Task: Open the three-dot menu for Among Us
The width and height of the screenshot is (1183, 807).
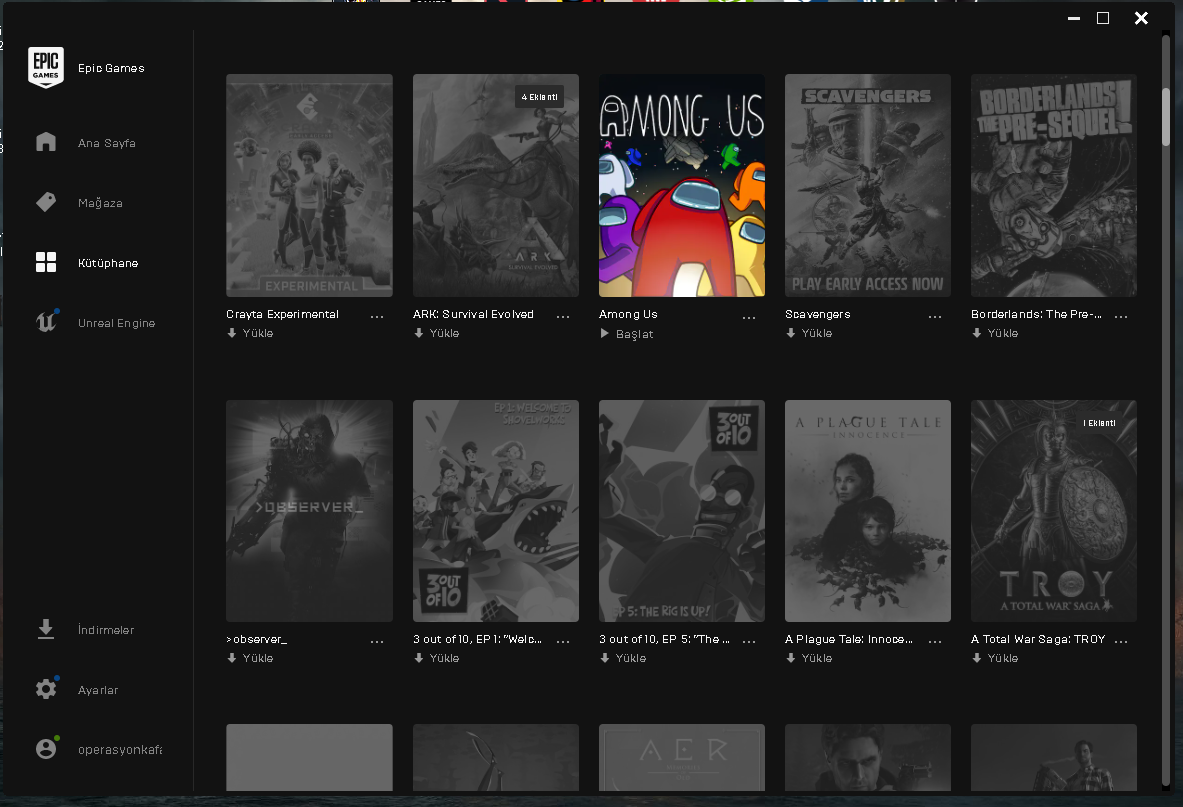Action: (x=749, y=318)
